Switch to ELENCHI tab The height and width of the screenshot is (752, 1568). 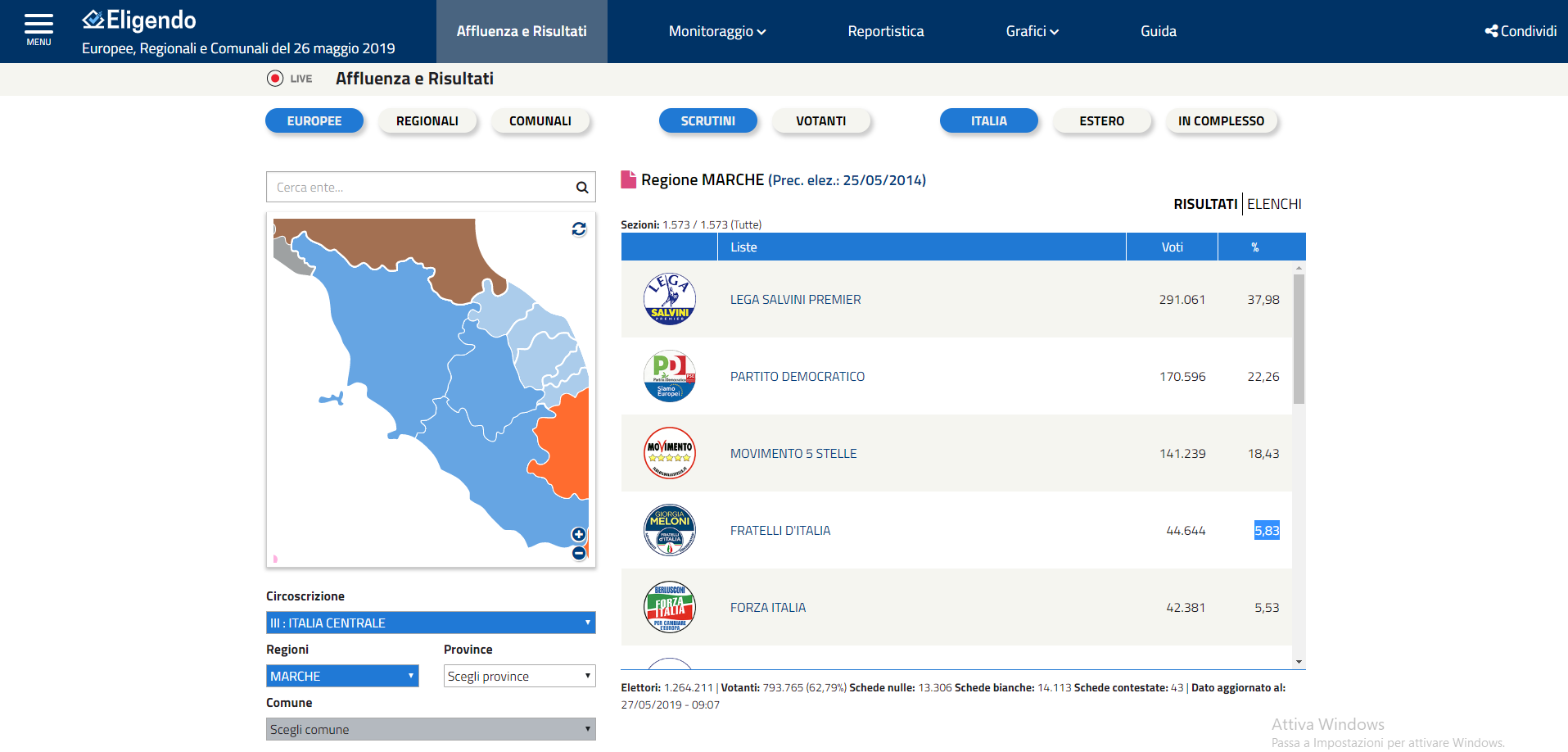pyautogui.click(x=1274, y=204)
